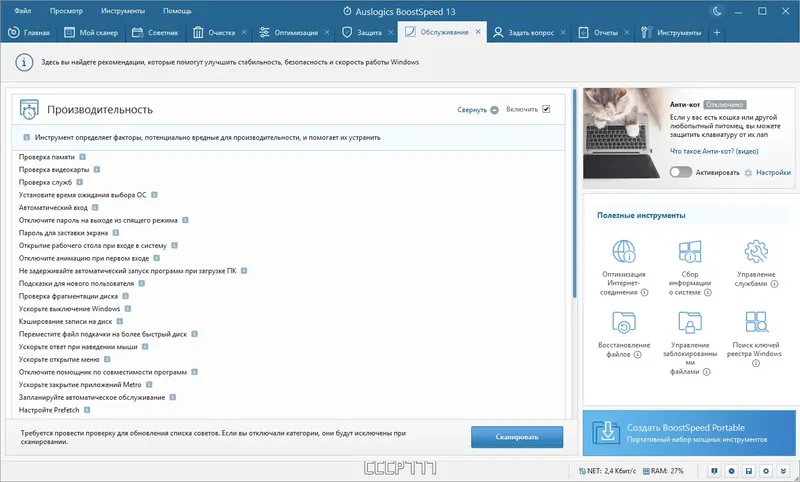
Task: Uncheck the Включить checkbox
Action: 546,109
